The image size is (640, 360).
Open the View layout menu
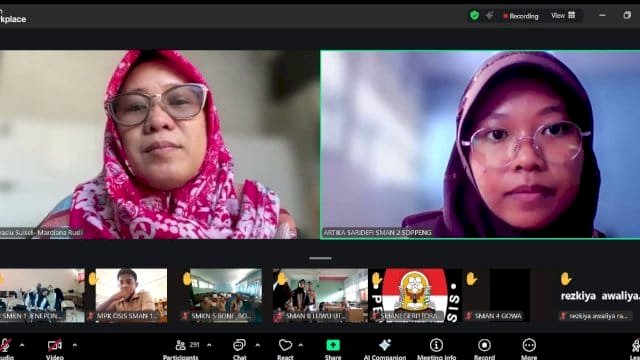pos(563,16)
